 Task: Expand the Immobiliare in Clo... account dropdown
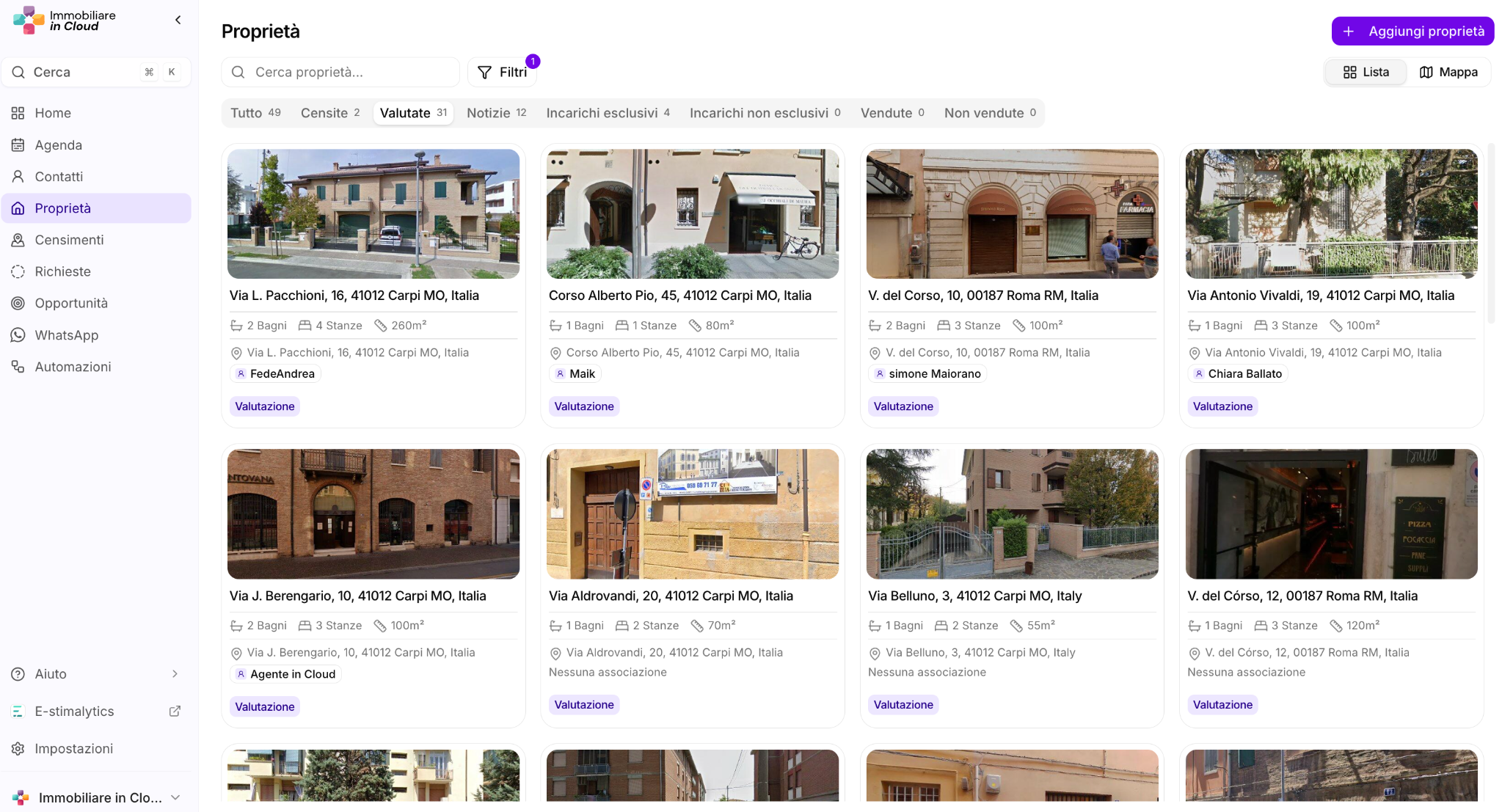coord(175,797)
